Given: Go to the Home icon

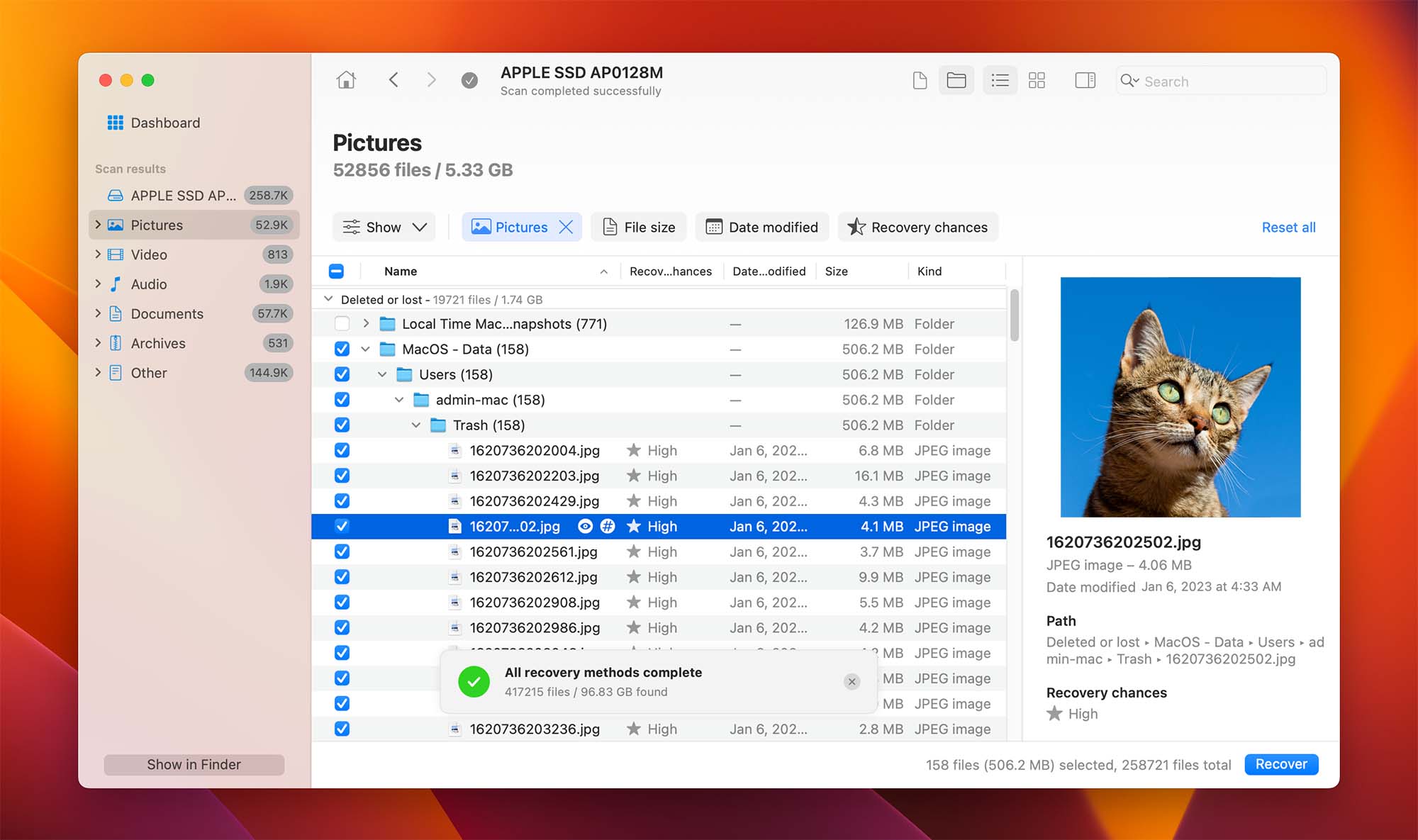Looking at the screenshot, I should (346, 80).
